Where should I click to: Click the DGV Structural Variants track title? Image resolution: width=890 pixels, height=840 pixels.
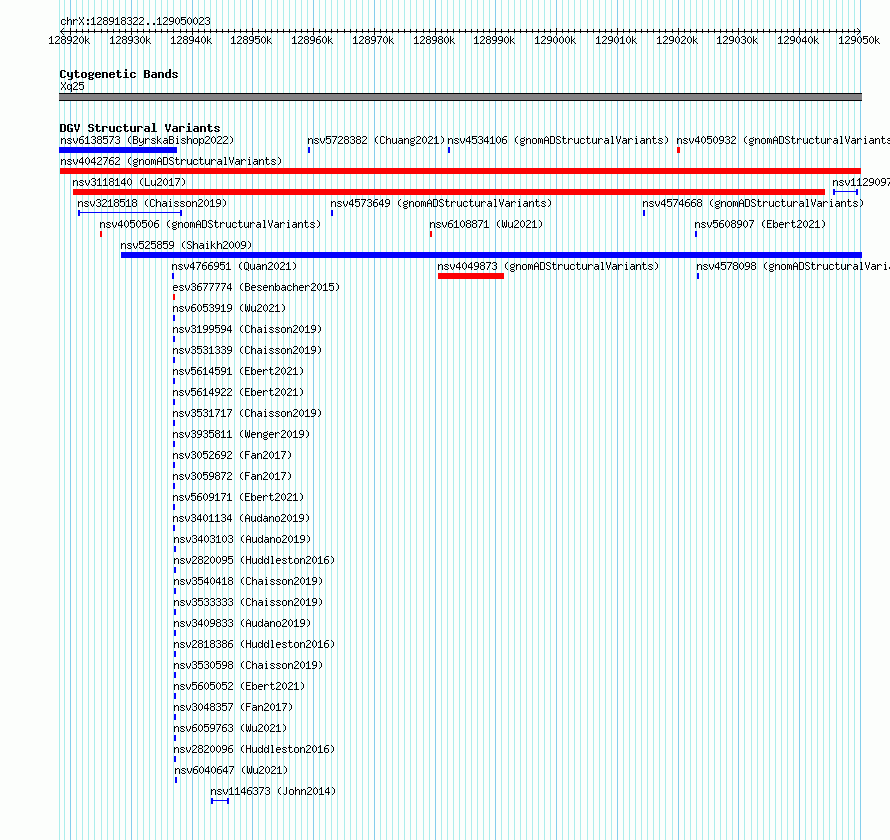(140, 128)
